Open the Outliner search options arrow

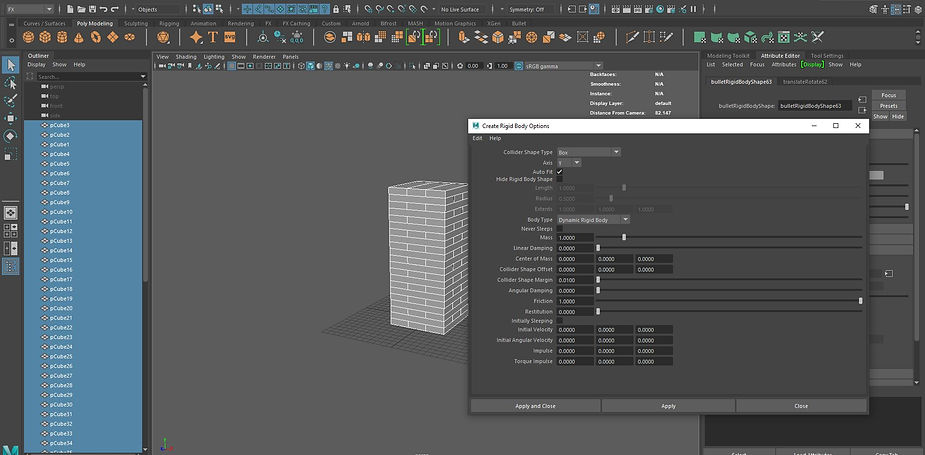143,77
